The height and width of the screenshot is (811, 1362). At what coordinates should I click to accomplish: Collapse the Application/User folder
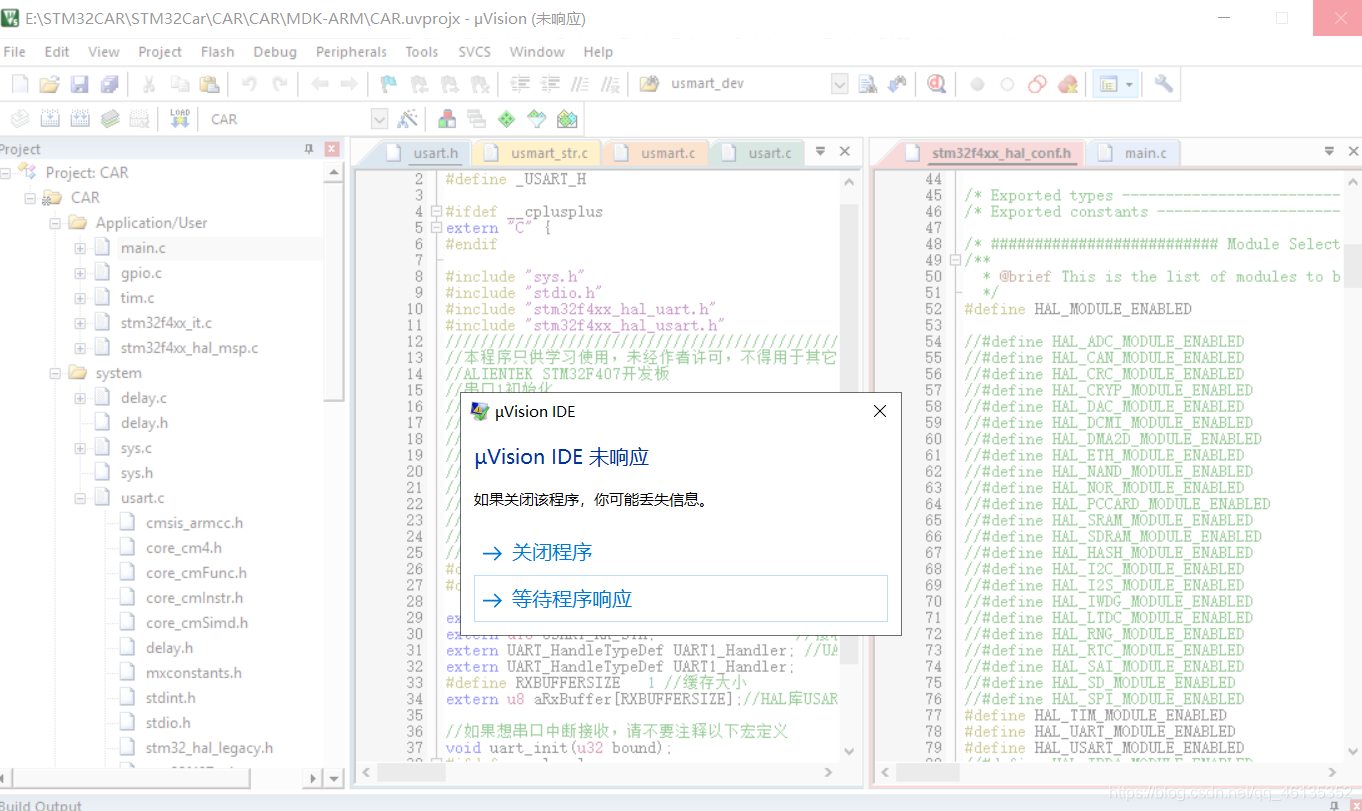click(x=55, y=223)
